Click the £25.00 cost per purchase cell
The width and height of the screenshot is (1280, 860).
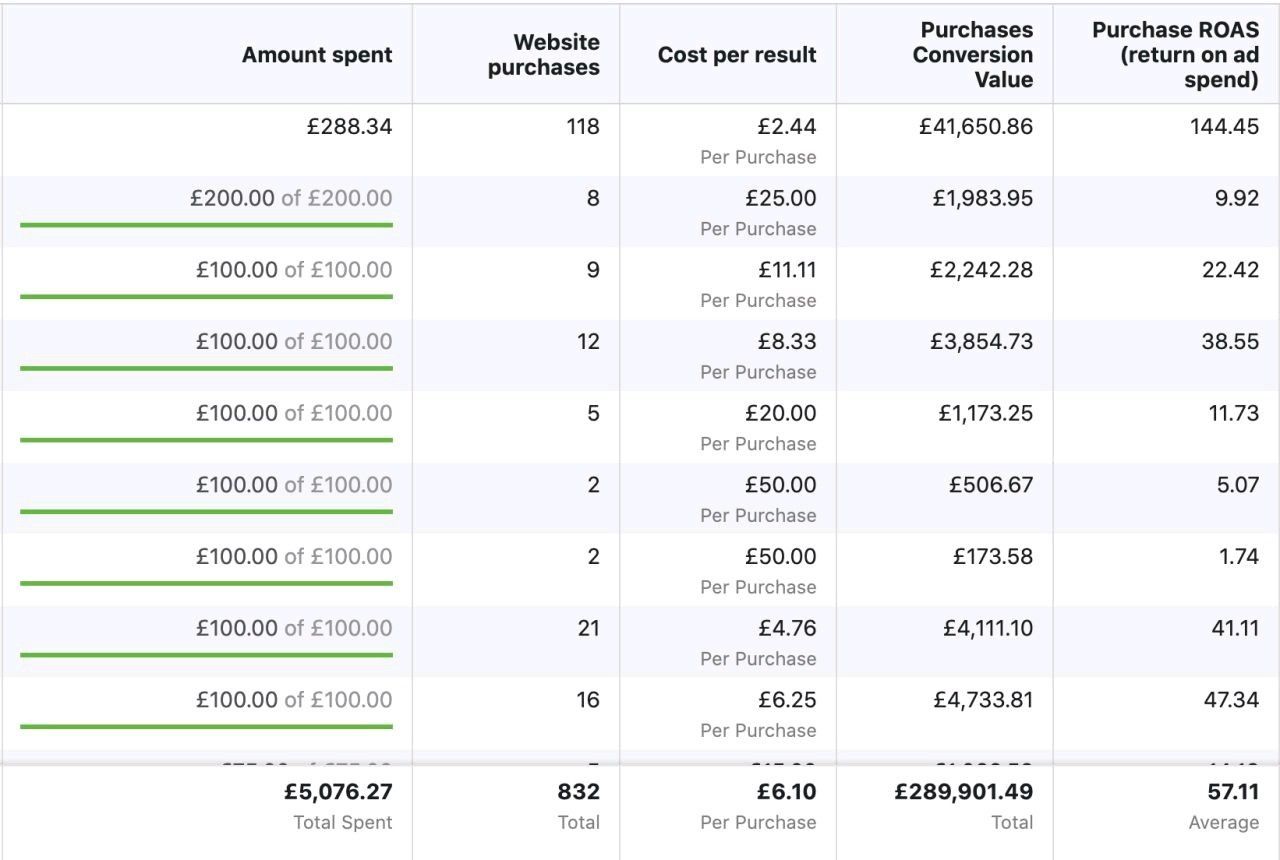[780, 198]
